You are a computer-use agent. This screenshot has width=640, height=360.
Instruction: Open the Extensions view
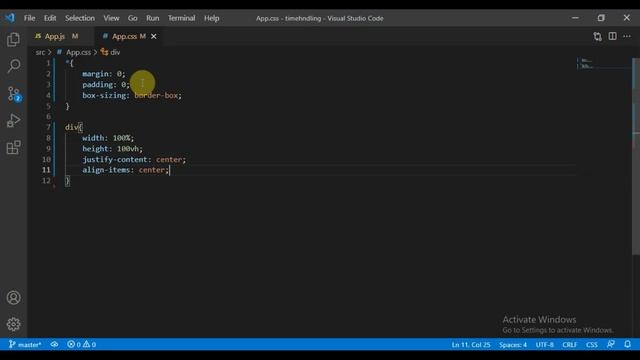point(13,147)
